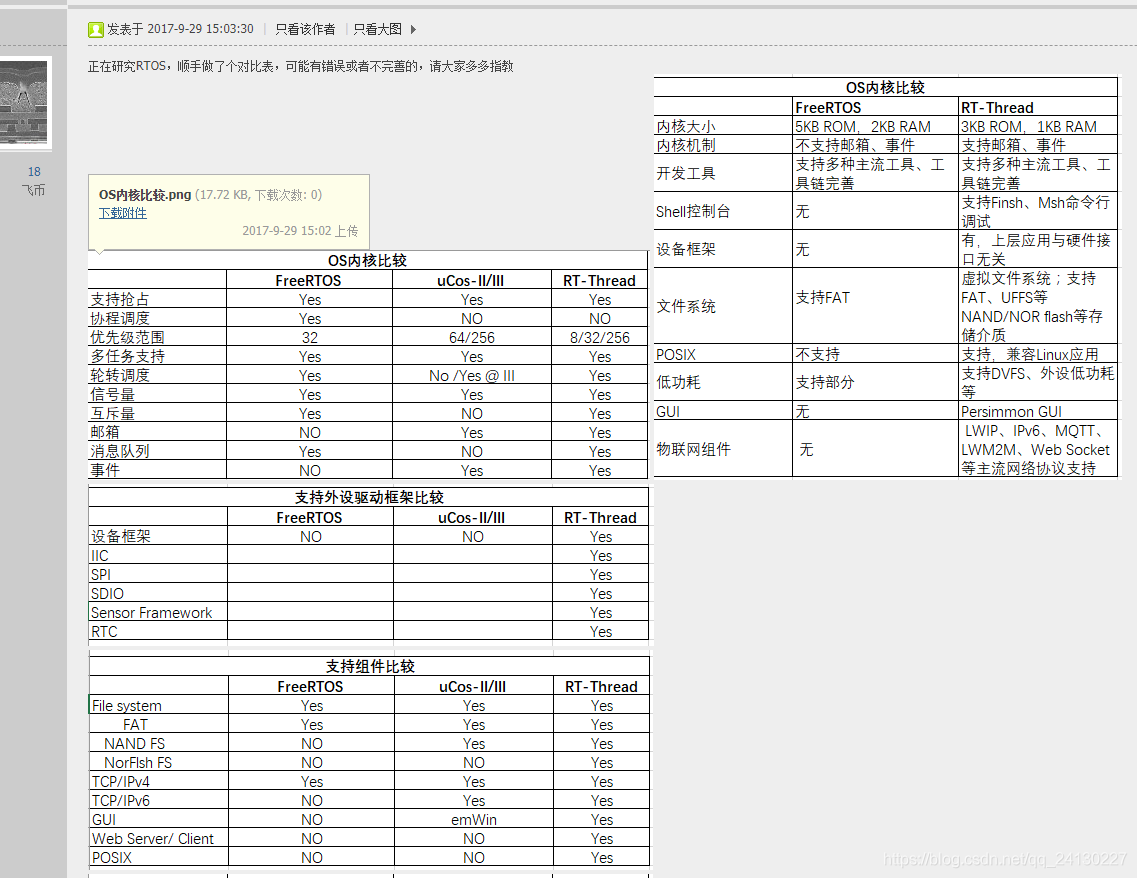Click the green author icon before 发表于
The height and width of the screenshot is (878, 1137).
coord(96,30)
